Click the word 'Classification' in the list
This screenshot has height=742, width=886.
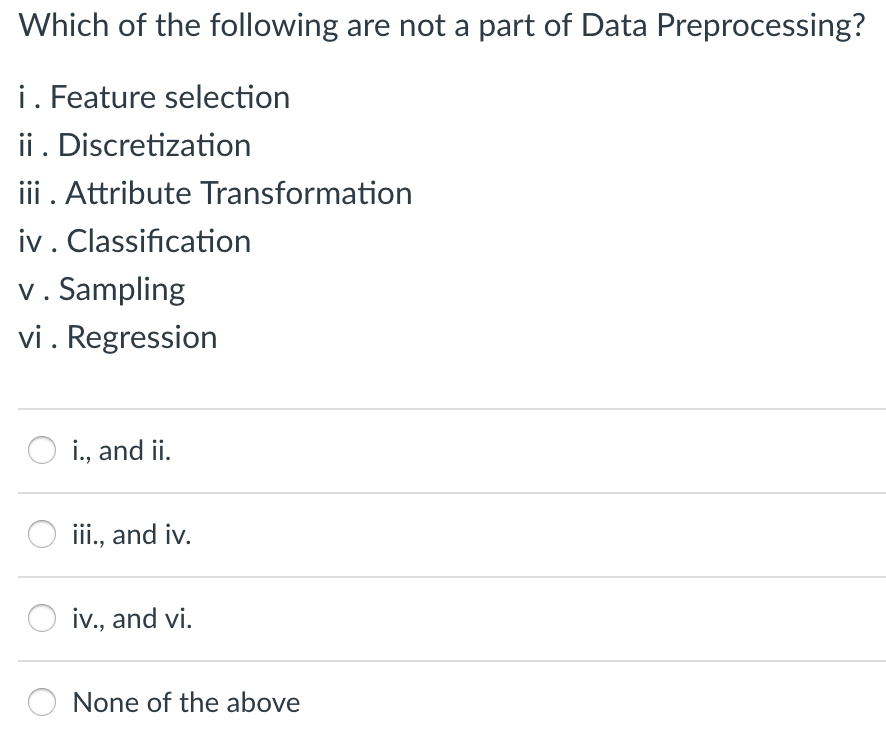[158, 241]
